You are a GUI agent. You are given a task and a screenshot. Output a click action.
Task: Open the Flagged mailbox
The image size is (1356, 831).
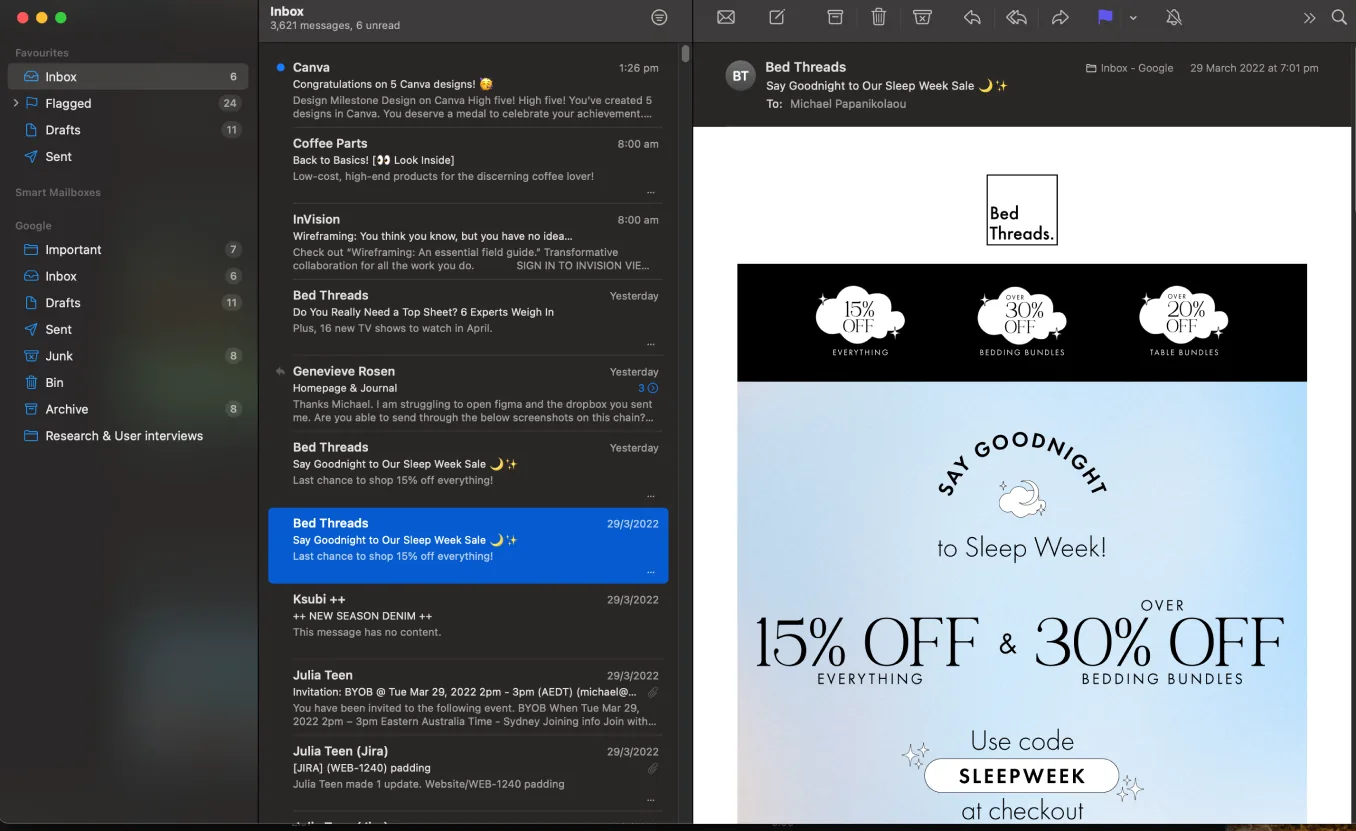pyautogui.click(x=128, y=103)
